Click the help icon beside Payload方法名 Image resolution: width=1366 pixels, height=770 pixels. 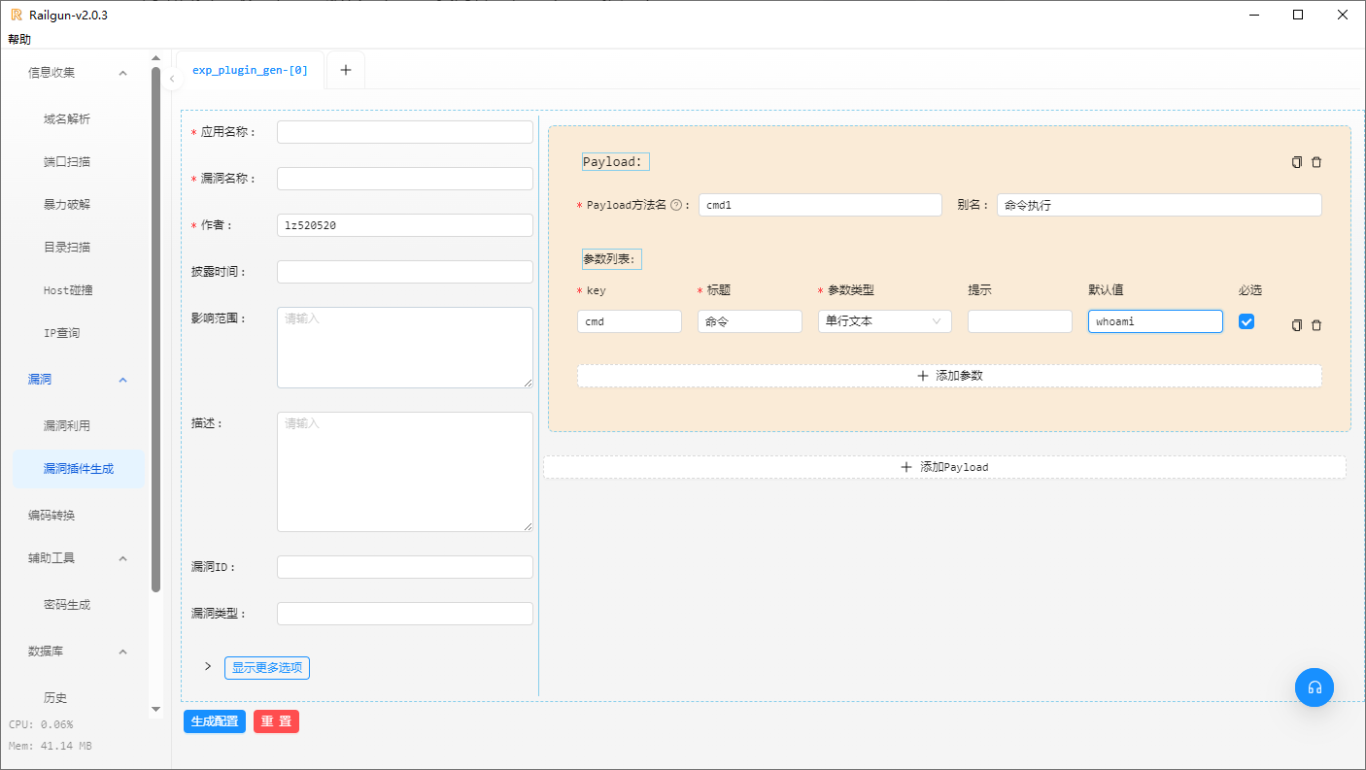coord(676,205)
